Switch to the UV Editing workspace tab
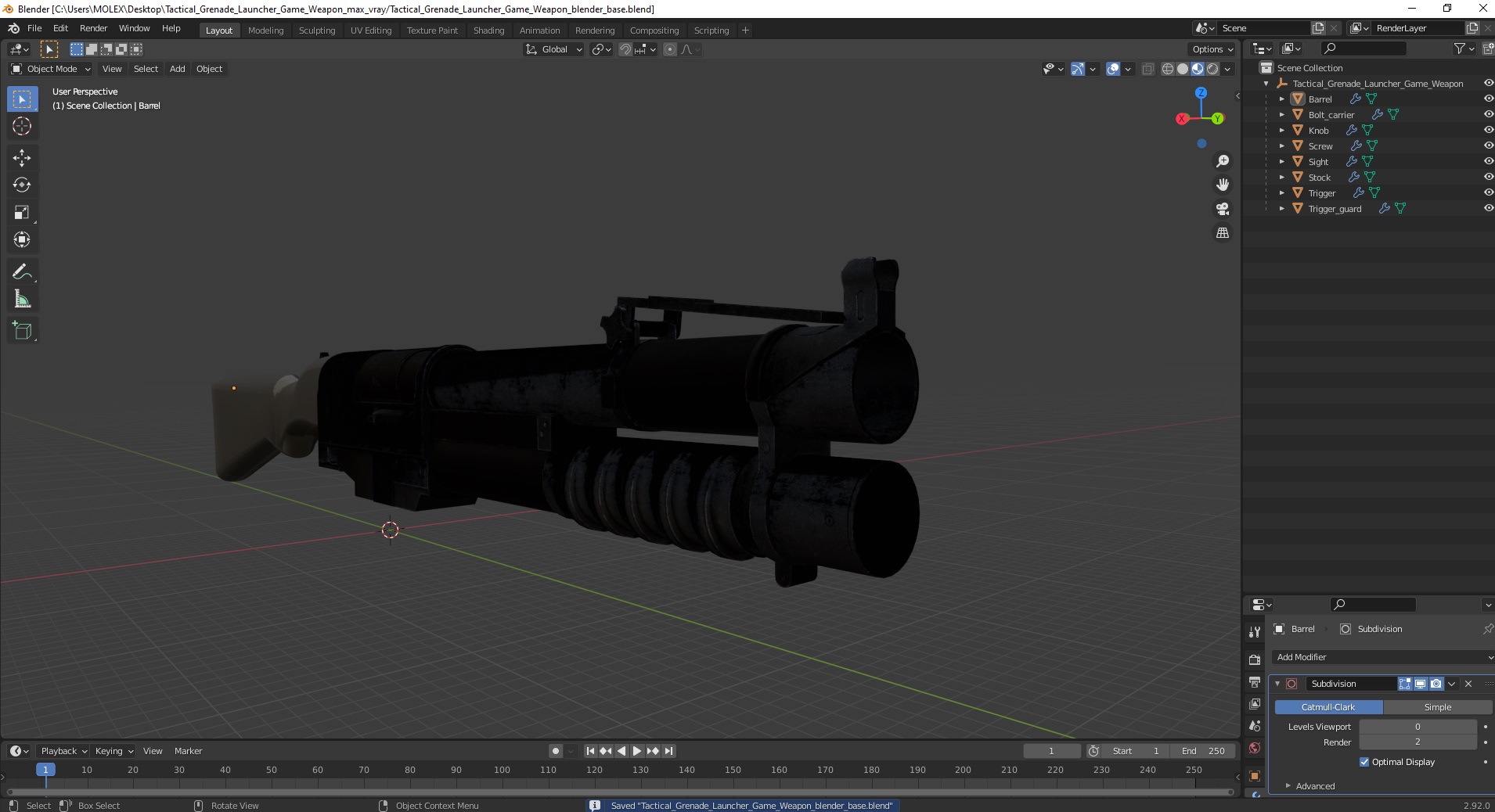This screenshot has width=1495, height=812. point(371,31)
